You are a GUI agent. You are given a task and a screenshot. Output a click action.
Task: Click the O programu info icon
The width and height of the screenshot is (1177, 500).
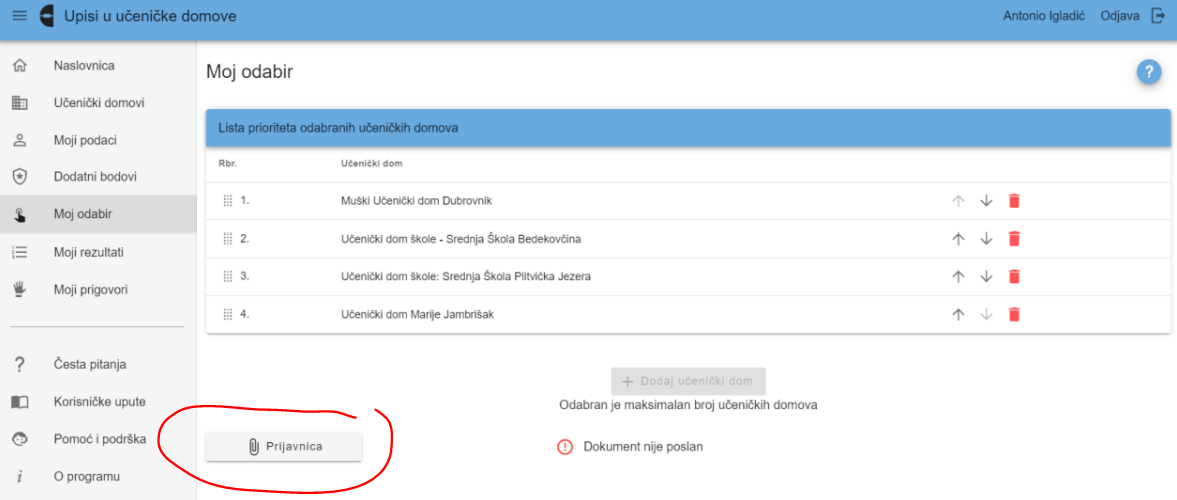click(20, 477)
